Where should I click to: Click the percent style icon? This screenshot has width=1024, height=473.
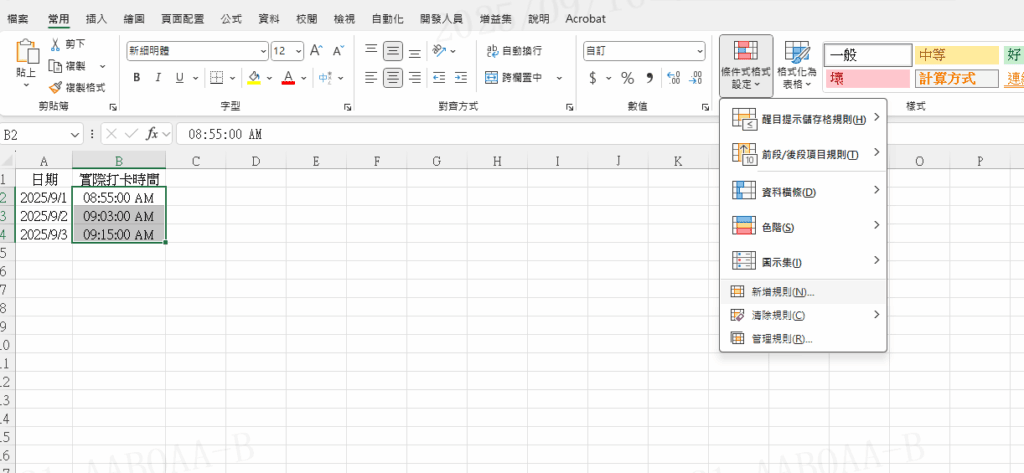click(x=627, y=78)
